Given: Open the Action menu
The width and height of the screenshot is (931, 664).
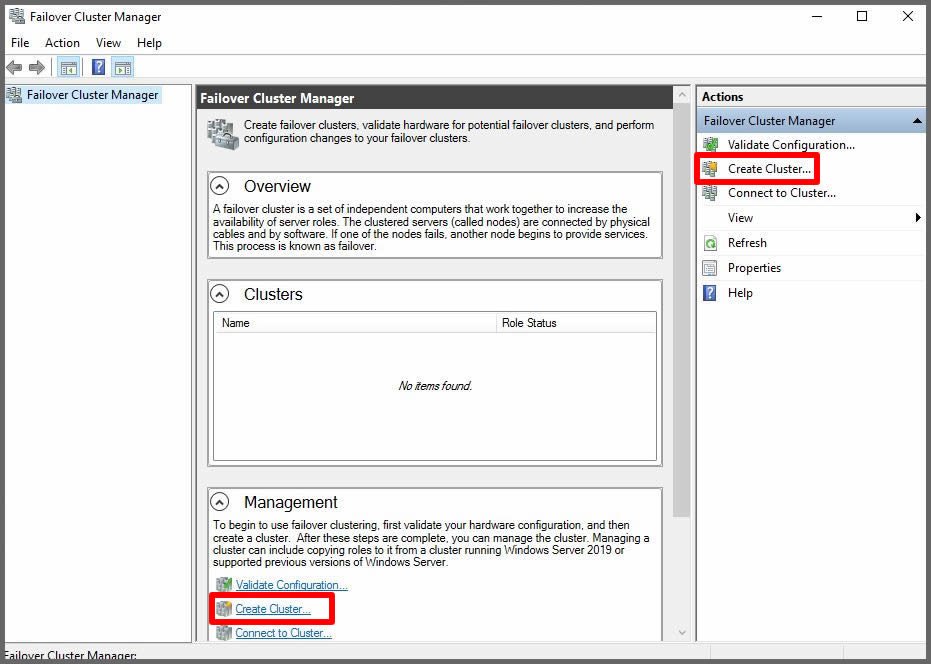Looking at the screenshot, I should (62, 43).
